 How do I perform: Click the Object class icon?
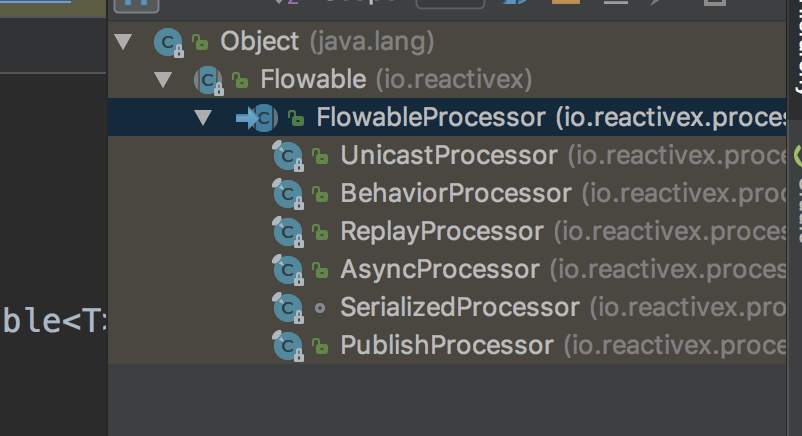pyautogui.click(x=168, y=42)
